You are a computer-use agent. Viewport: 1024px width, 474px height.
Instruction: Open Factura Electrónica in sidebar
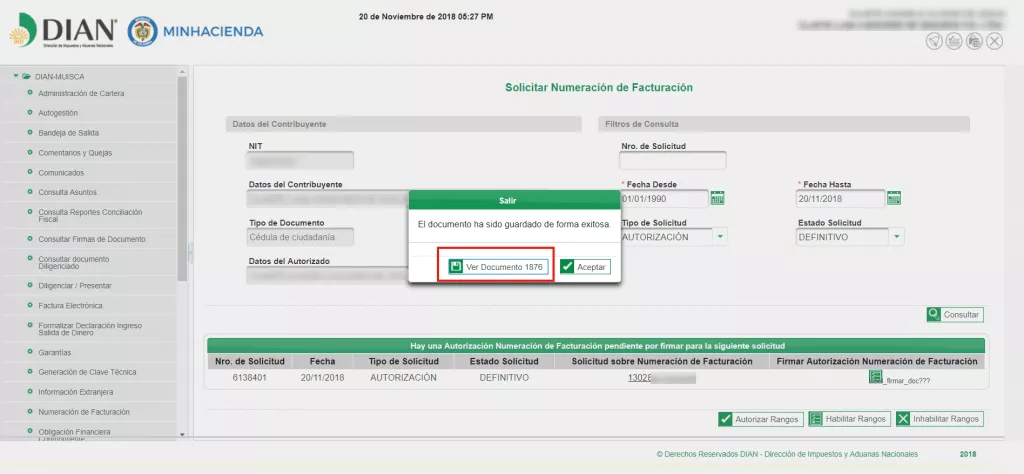coord(70,305)
